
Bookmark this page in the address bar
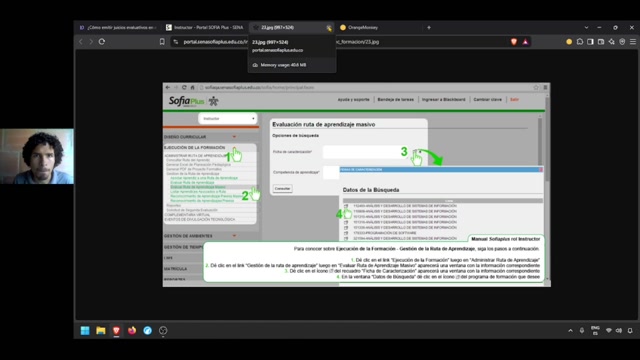point(162,42)
